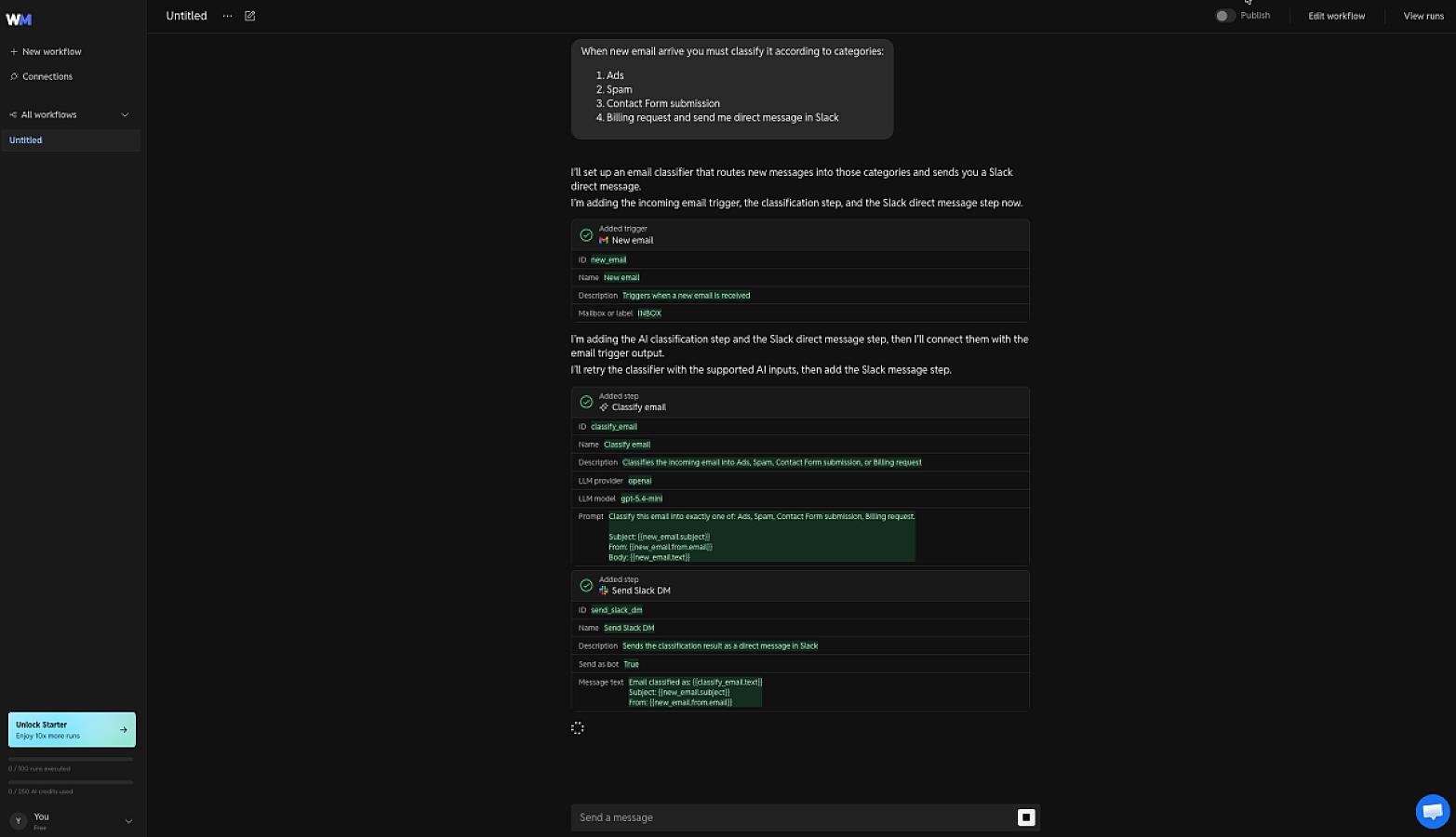The width and height of the screenshot is (1456, 837).
Task: Click Edit workflow button
Action: coord(1337,16)
